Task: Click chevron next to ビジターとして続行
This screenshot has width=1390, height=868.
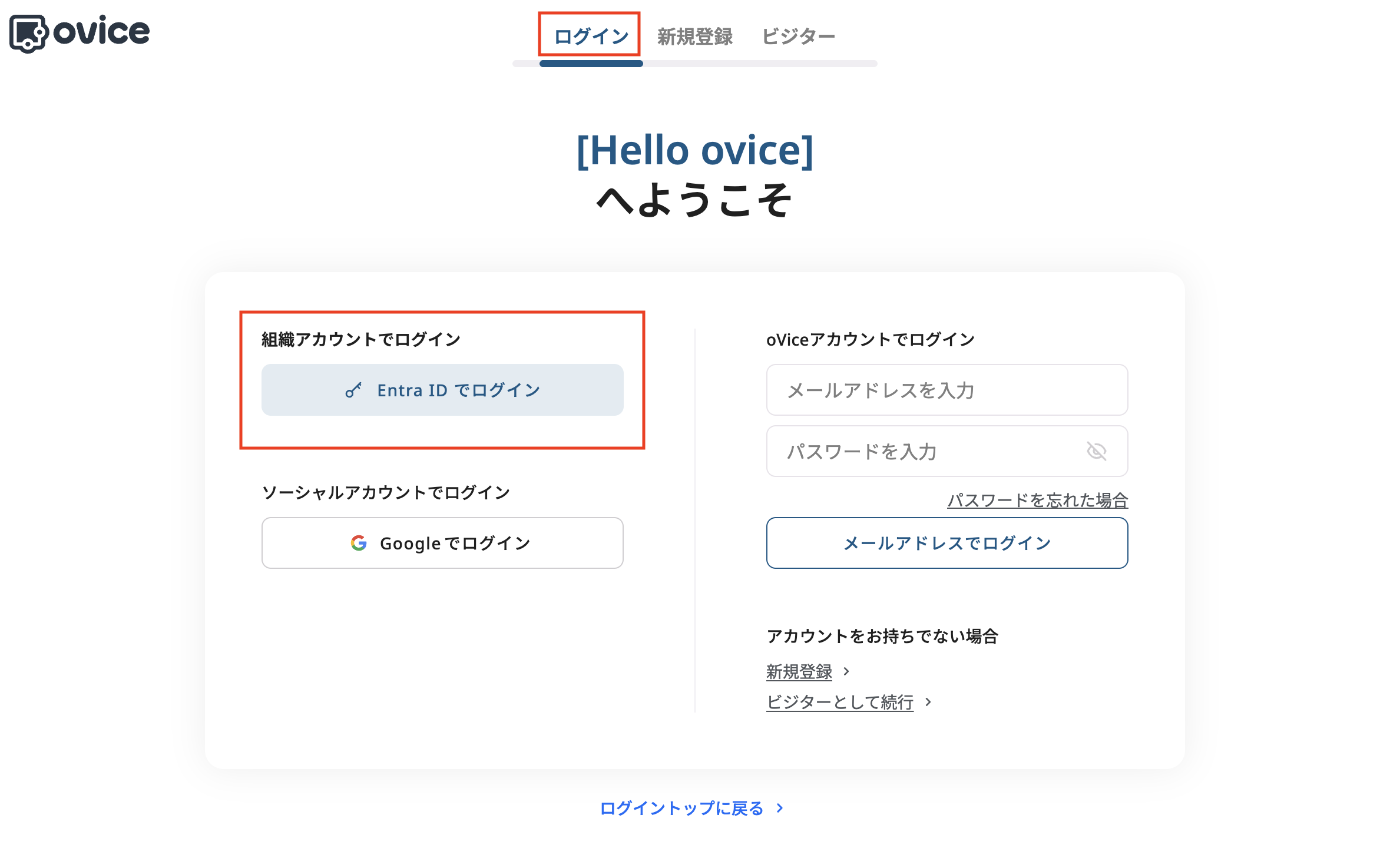Action: pos(928,702)
